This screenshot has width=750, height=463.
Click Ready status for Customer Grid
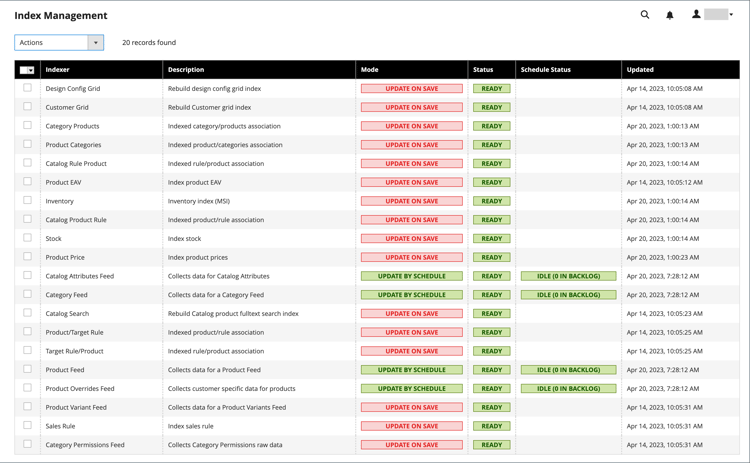(492, 107)
